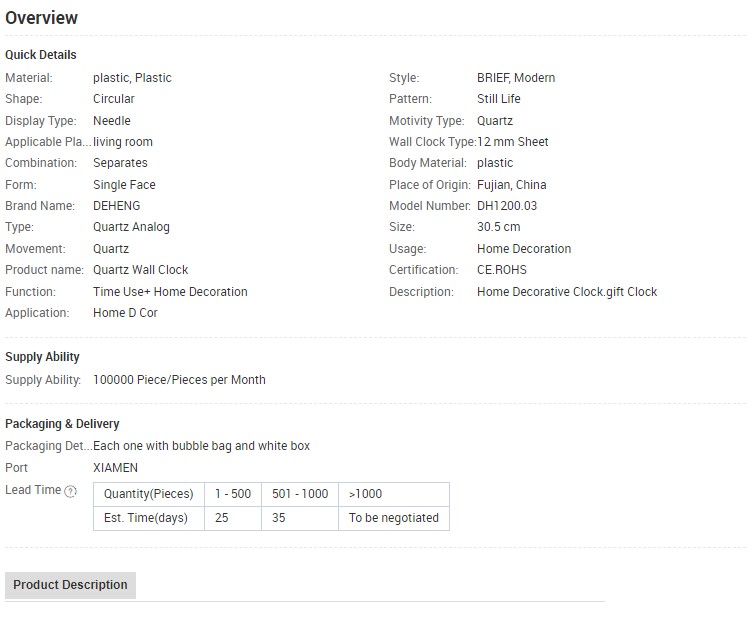Click the Motivity Type 'Quartz' value

[495, 121]
